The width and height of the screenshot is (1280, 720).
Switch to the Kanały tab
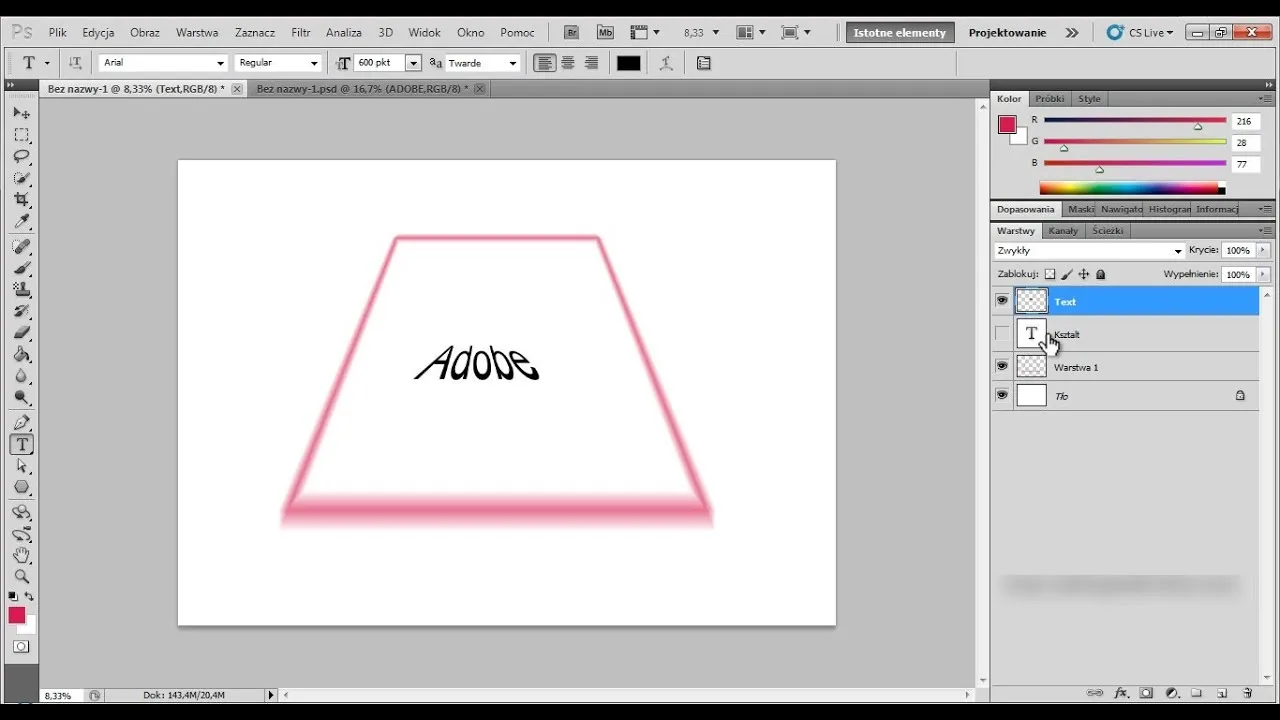coord(1063,230)
